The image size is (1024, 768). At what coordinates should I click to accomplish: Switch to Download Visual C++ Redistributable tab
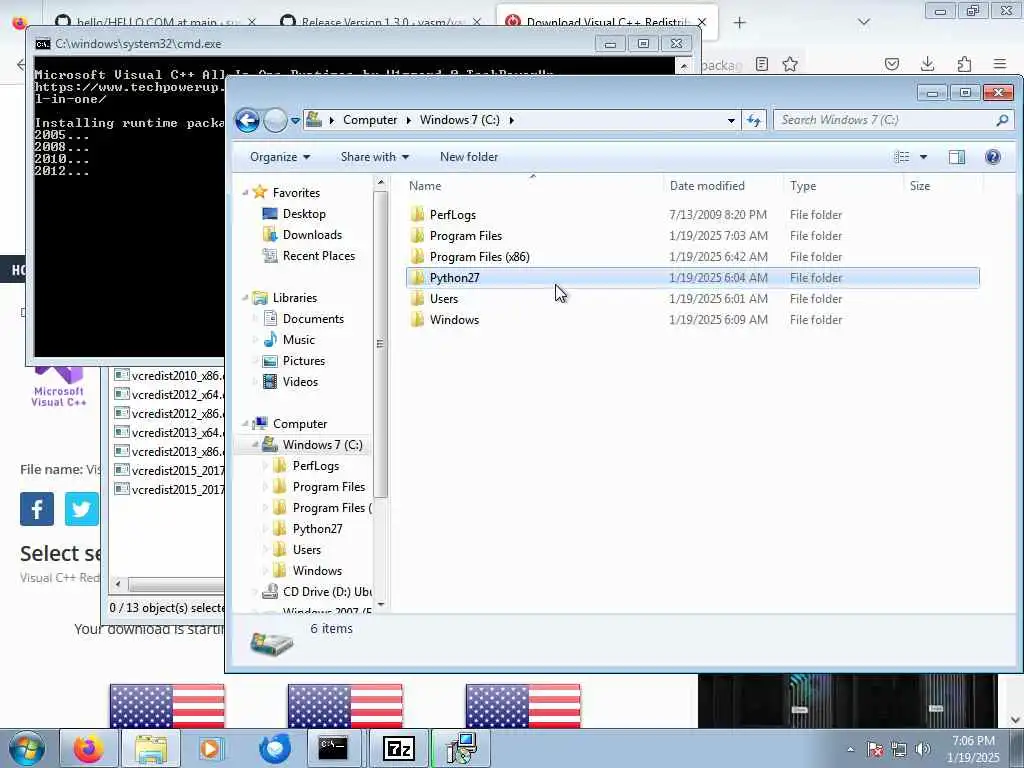[x=607, y=22]
